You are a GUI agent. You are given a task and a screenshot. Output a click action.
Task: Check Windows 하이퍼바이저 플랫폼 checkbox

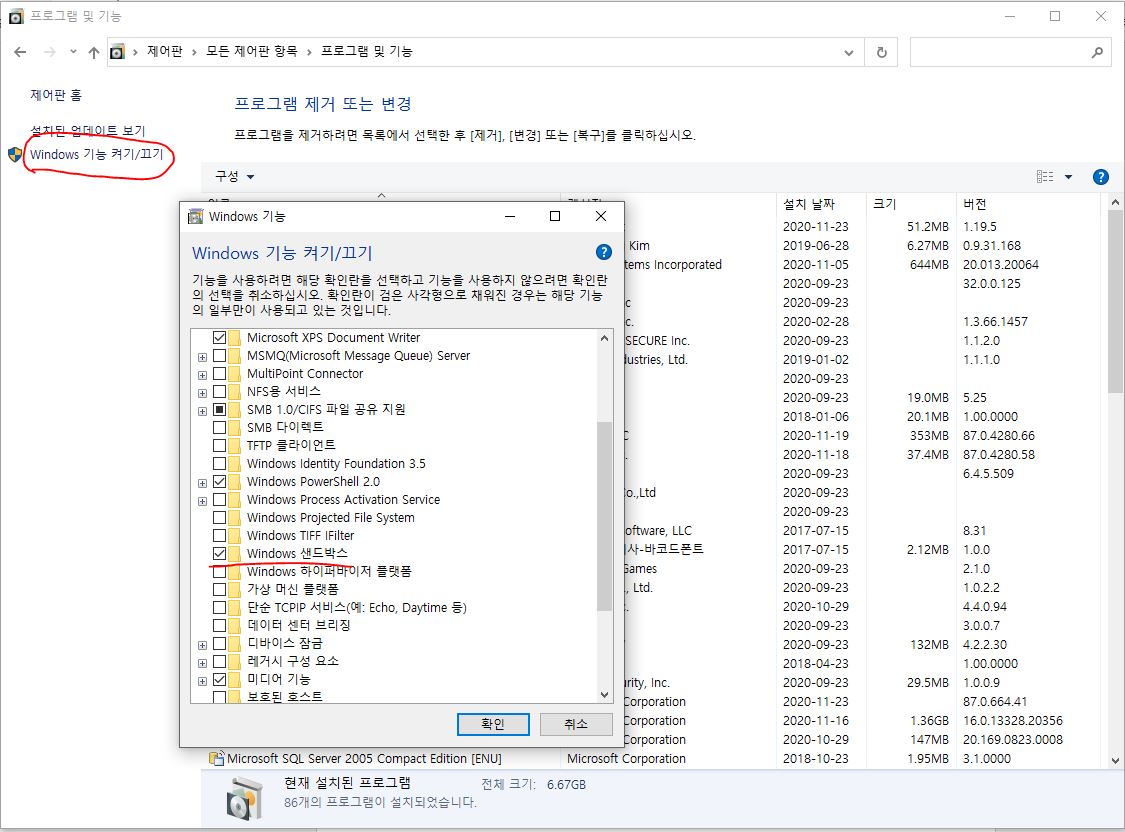[x=220, y=572]
